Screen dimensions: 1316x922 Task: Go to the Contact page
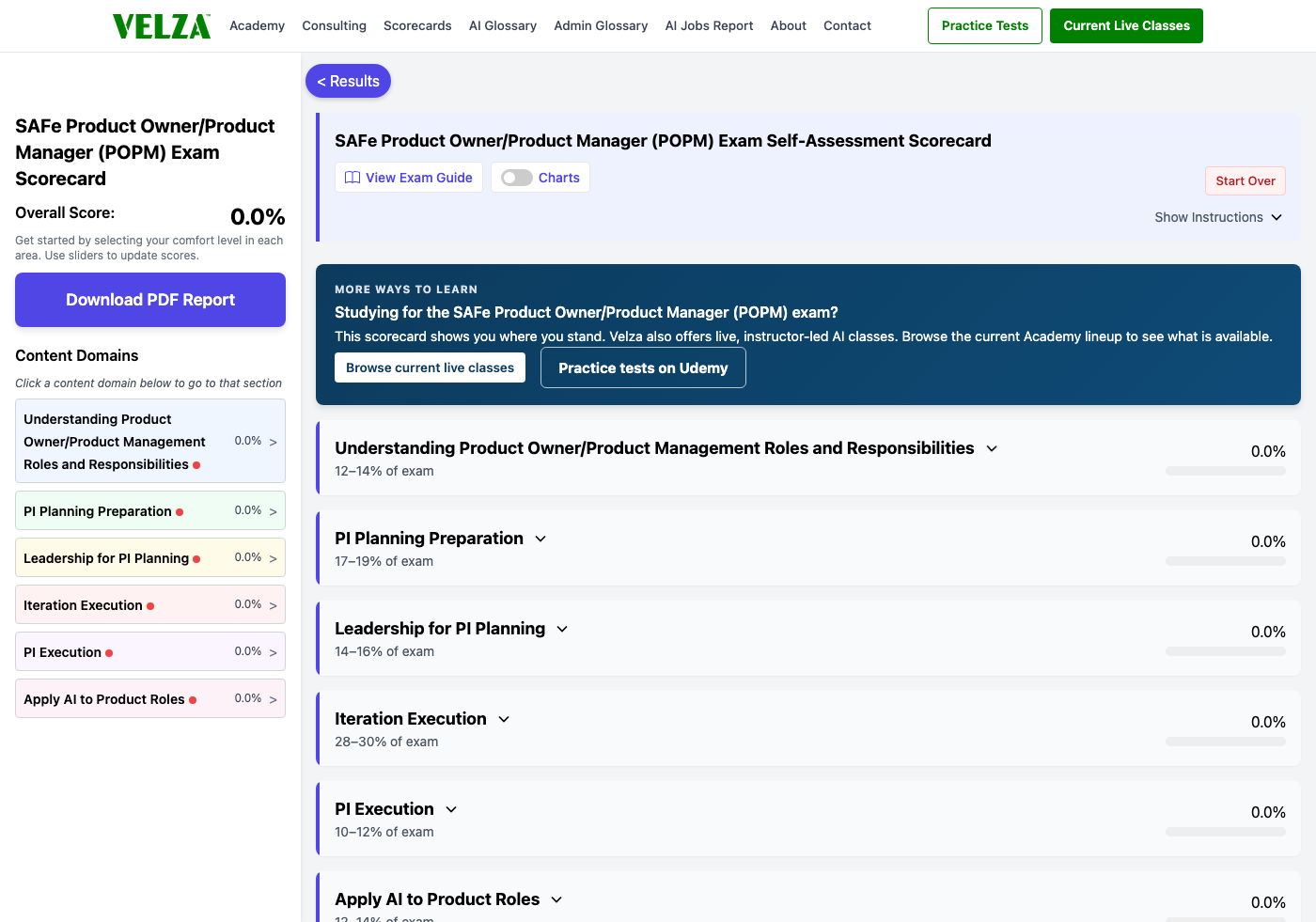(x=847, y=25)
